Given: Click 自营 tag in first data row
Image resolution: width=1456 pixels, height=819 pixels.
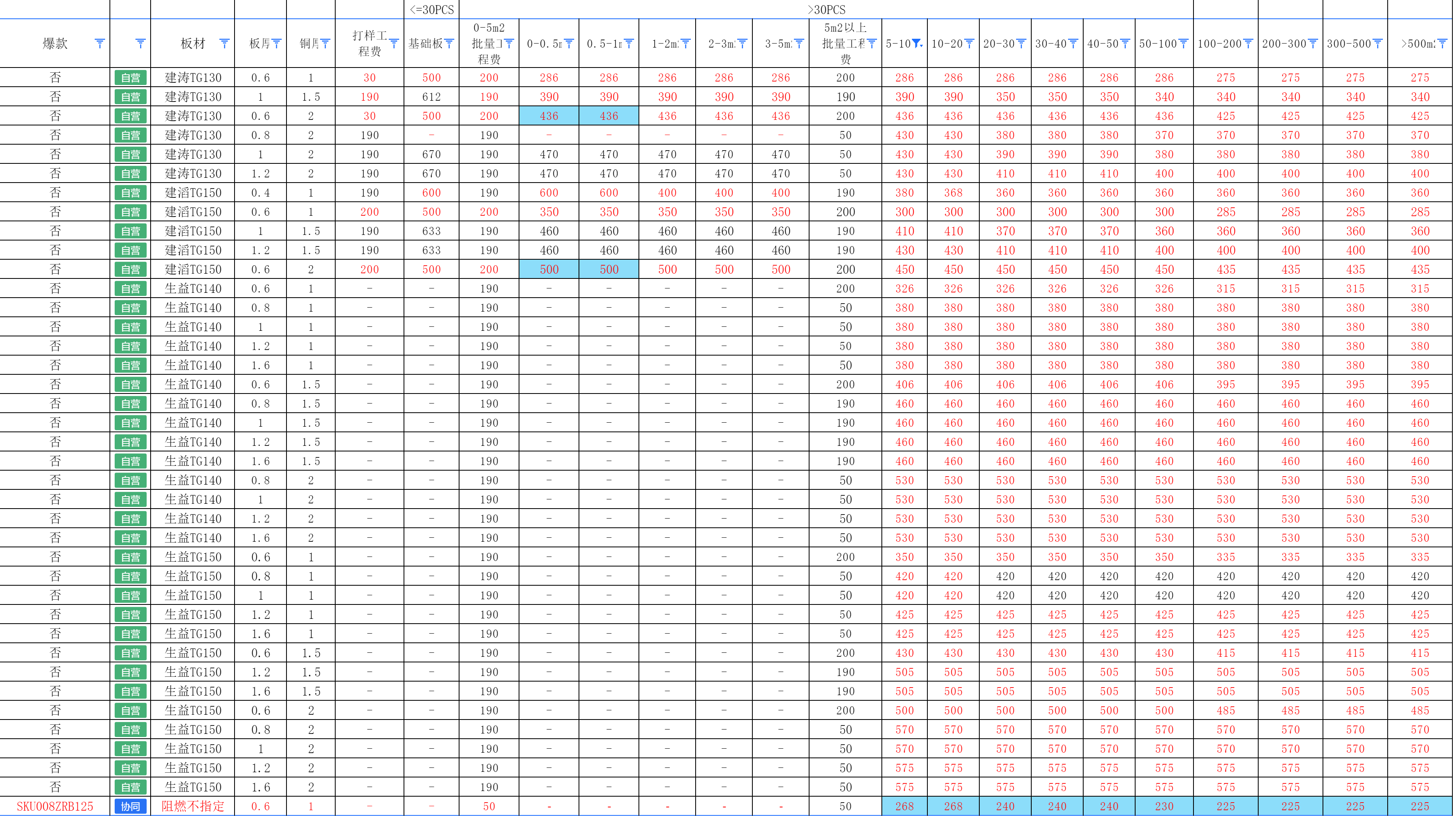Looking at the screenshot, I should pyautogui.click(x=131, y=78).
